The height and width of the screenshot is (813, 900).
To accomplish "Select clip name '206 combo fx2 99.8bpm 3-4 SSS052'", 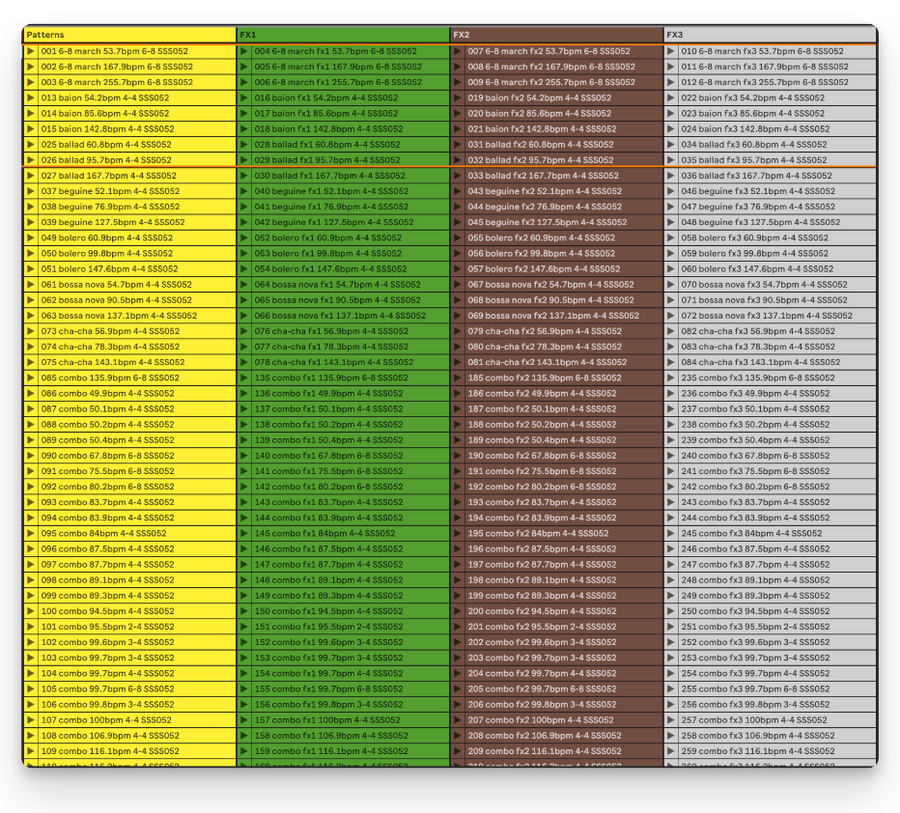I will point(542,704).
